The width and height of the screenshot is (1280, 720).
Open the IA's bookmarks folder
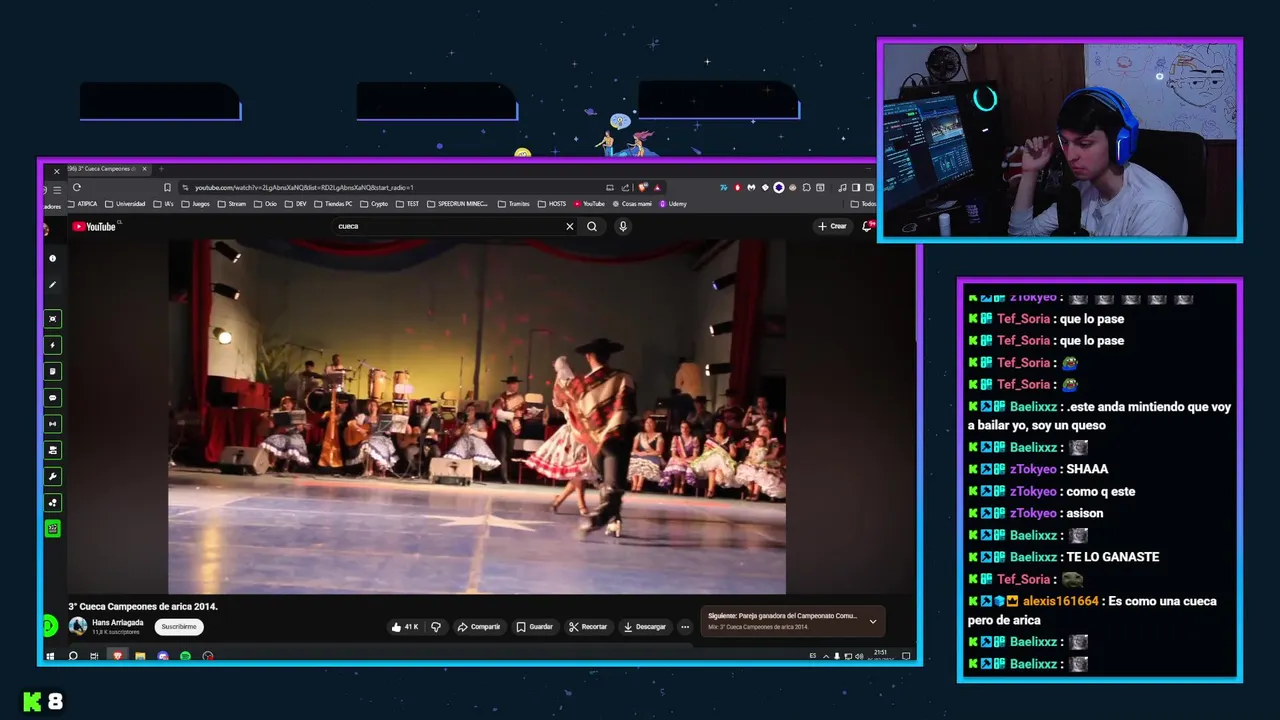tap(163, 204)
